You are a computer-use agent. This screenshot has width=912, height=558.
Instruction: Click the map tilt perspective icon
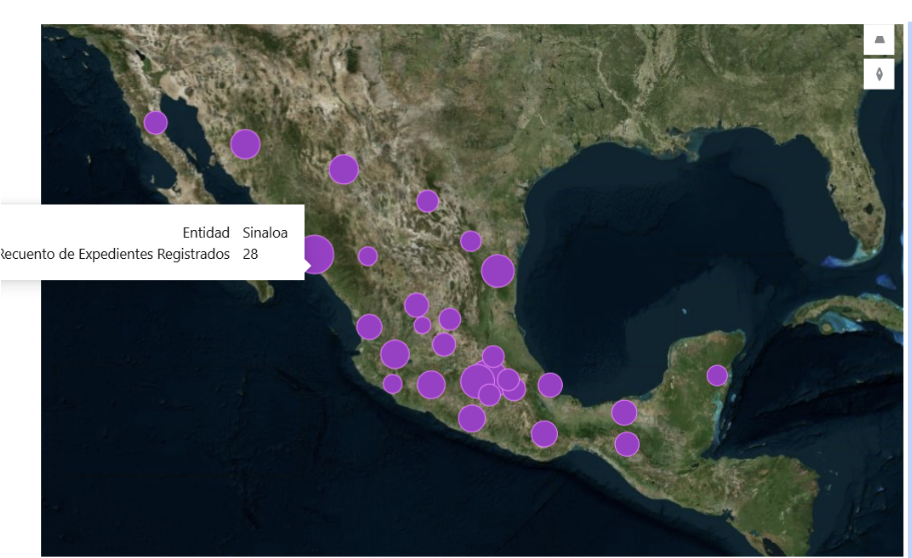coord(879,40)
